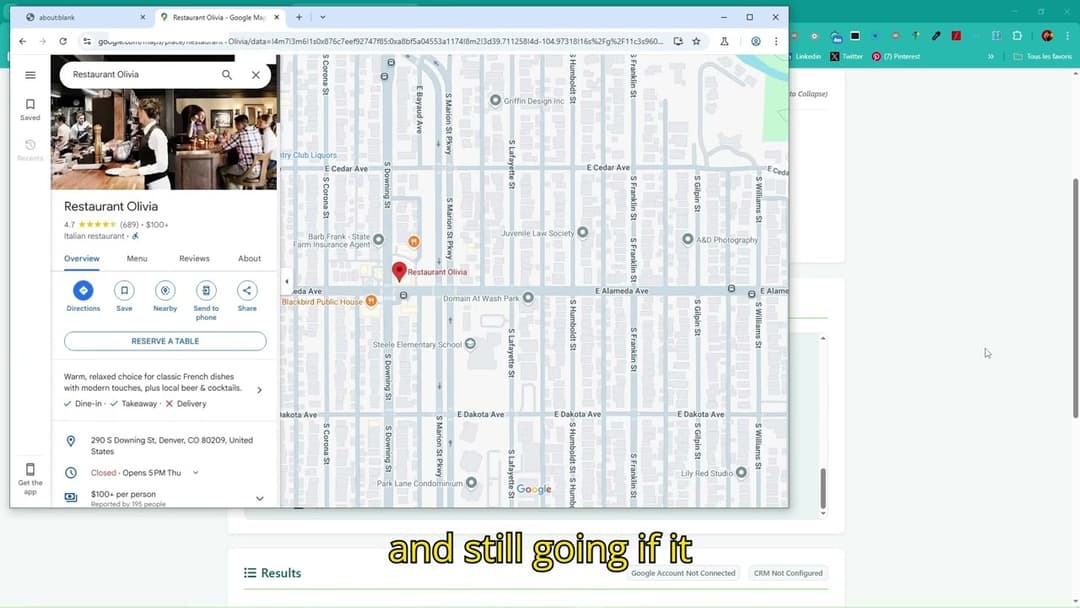
Task: Click the red Restaurant Olivia map pin
Action: [399, 271]
